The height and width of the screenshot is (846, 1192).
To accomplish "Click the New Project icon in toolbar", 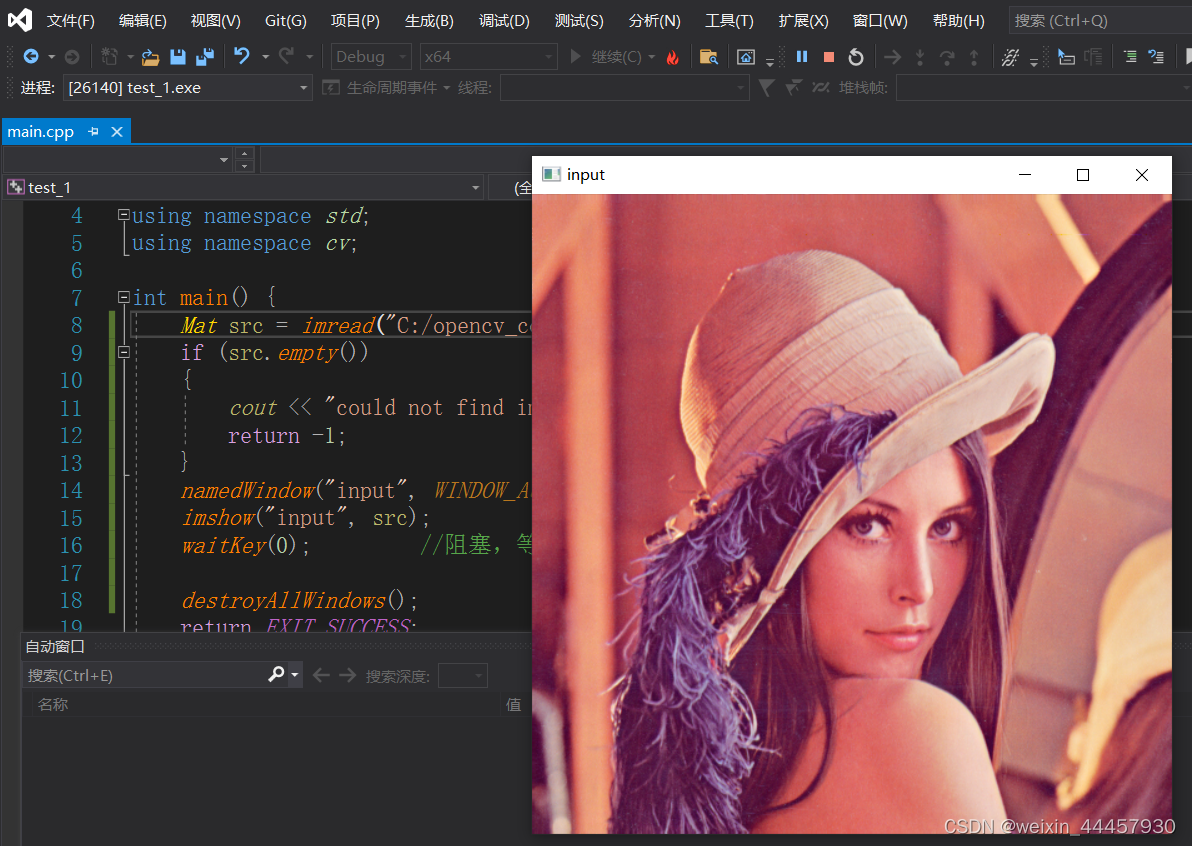I will (x=109, y=56).
